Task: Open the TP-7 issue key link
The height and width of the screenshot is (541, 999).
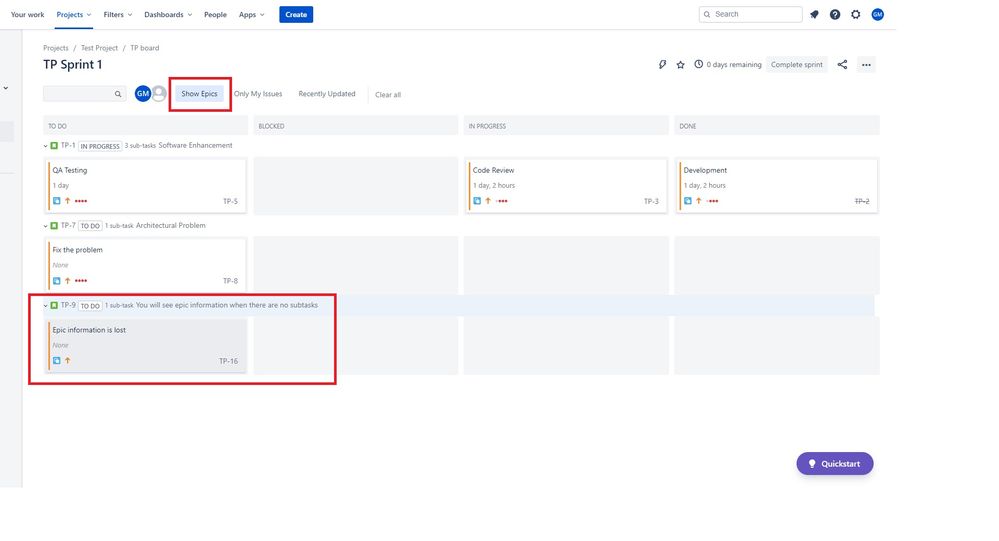Action: tap(68, 225)
